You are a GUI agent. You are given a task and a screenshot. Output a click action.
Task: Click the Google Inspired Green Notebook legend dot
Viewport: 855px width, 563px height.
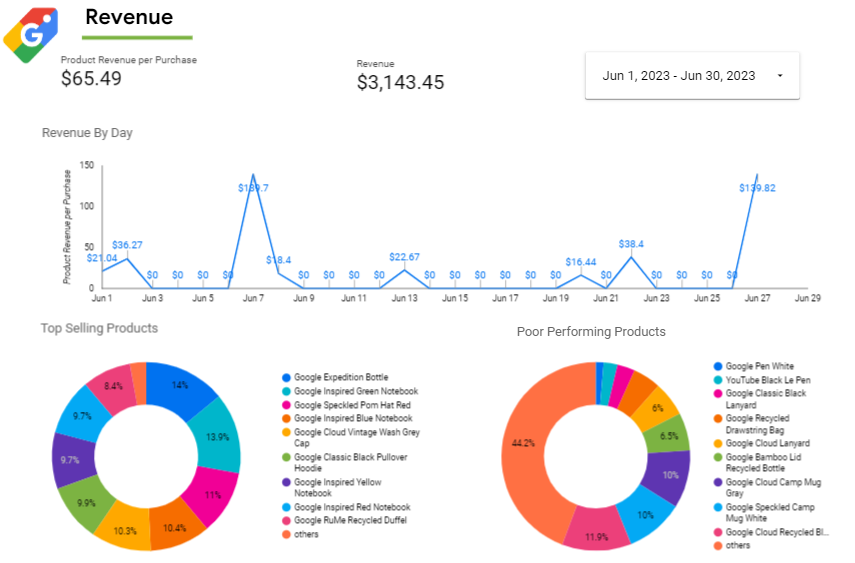(286, 391)
